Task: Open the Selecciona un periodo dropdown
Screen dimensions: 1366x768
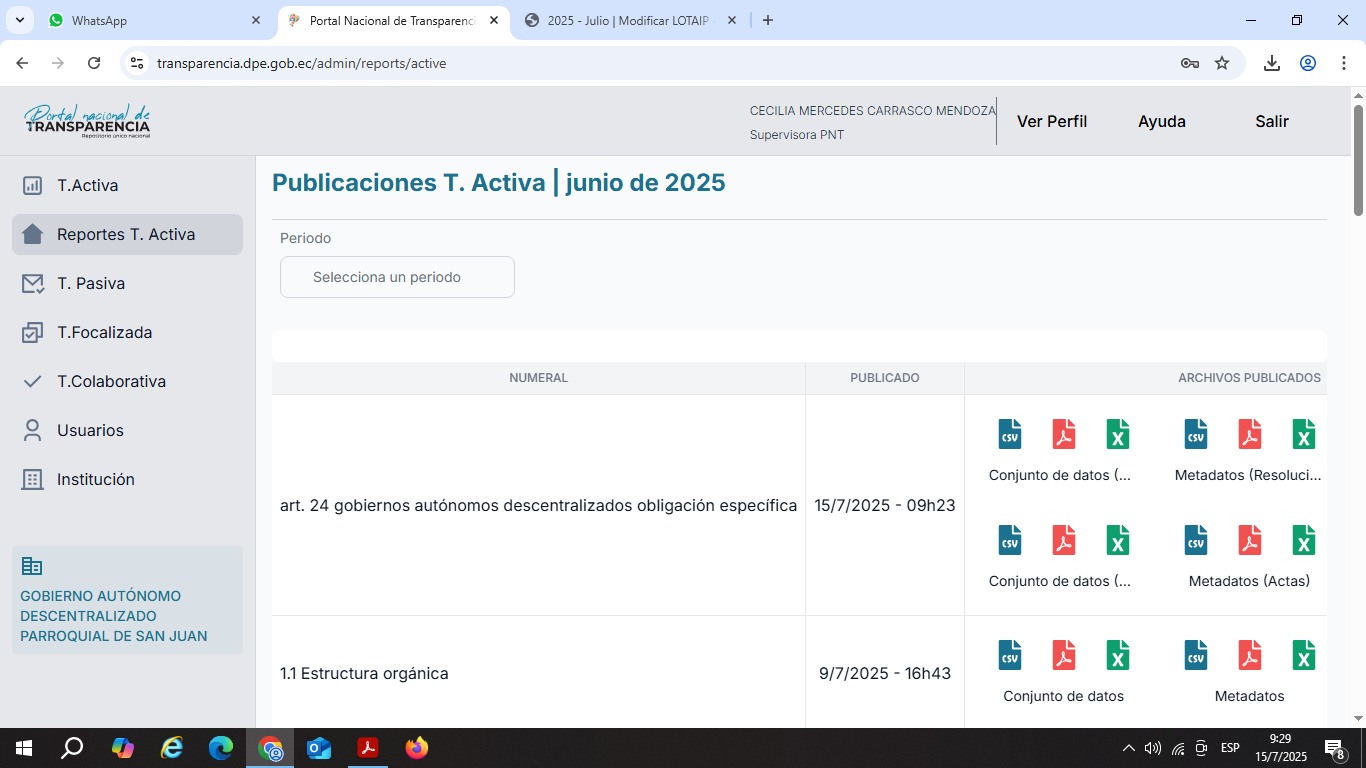Action: pyautogui.click(x=397, y=277)
